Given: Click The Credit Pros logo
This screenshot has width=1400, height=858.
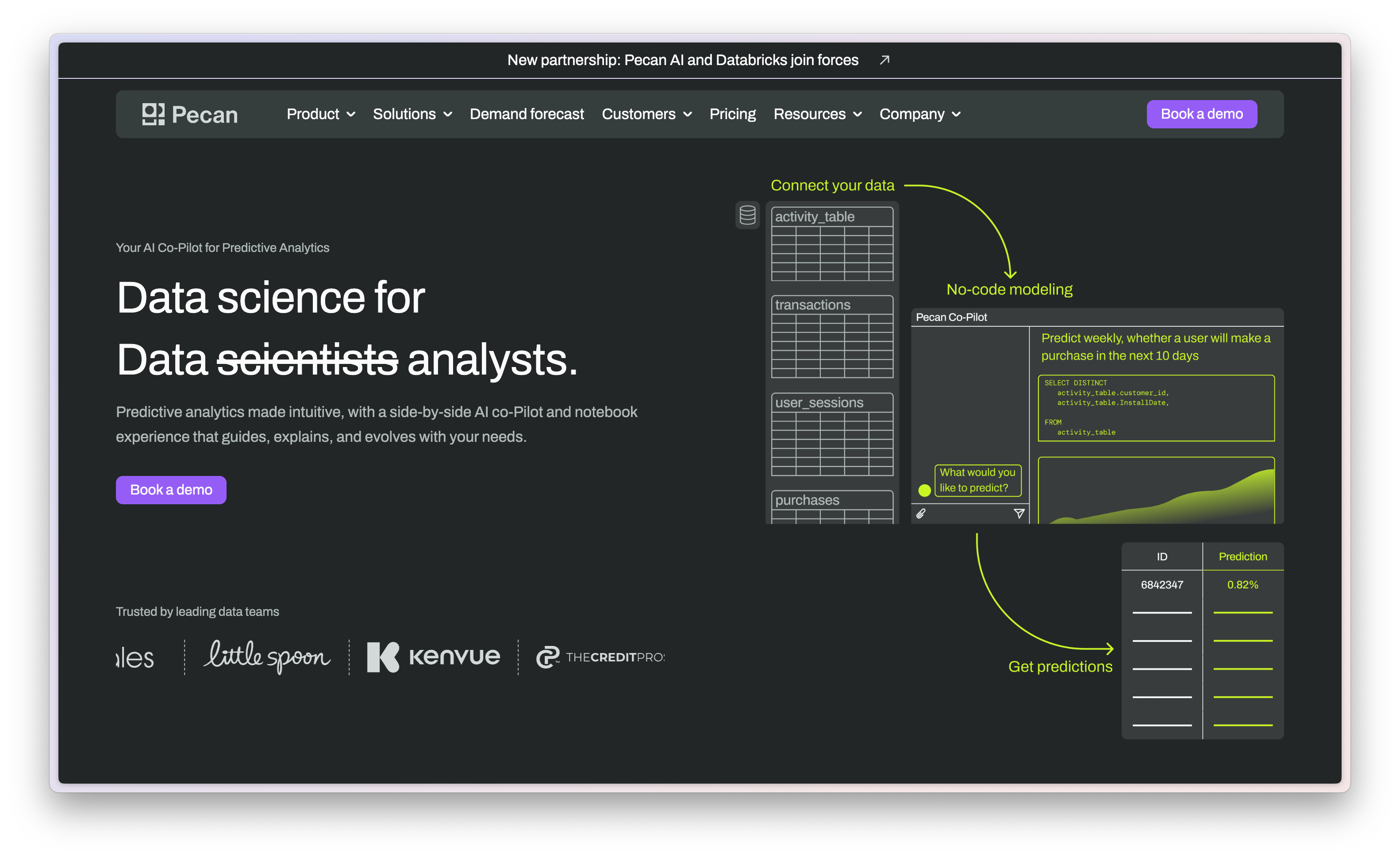Looking at the screenshot, I should point(600,657).
